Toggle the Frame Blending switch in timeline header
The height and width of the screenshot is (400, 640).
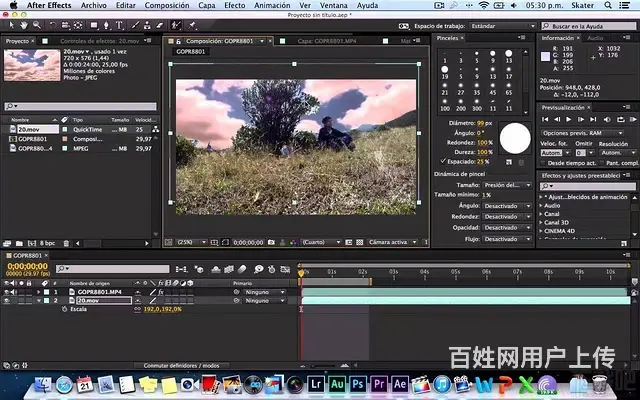(229, 269)
